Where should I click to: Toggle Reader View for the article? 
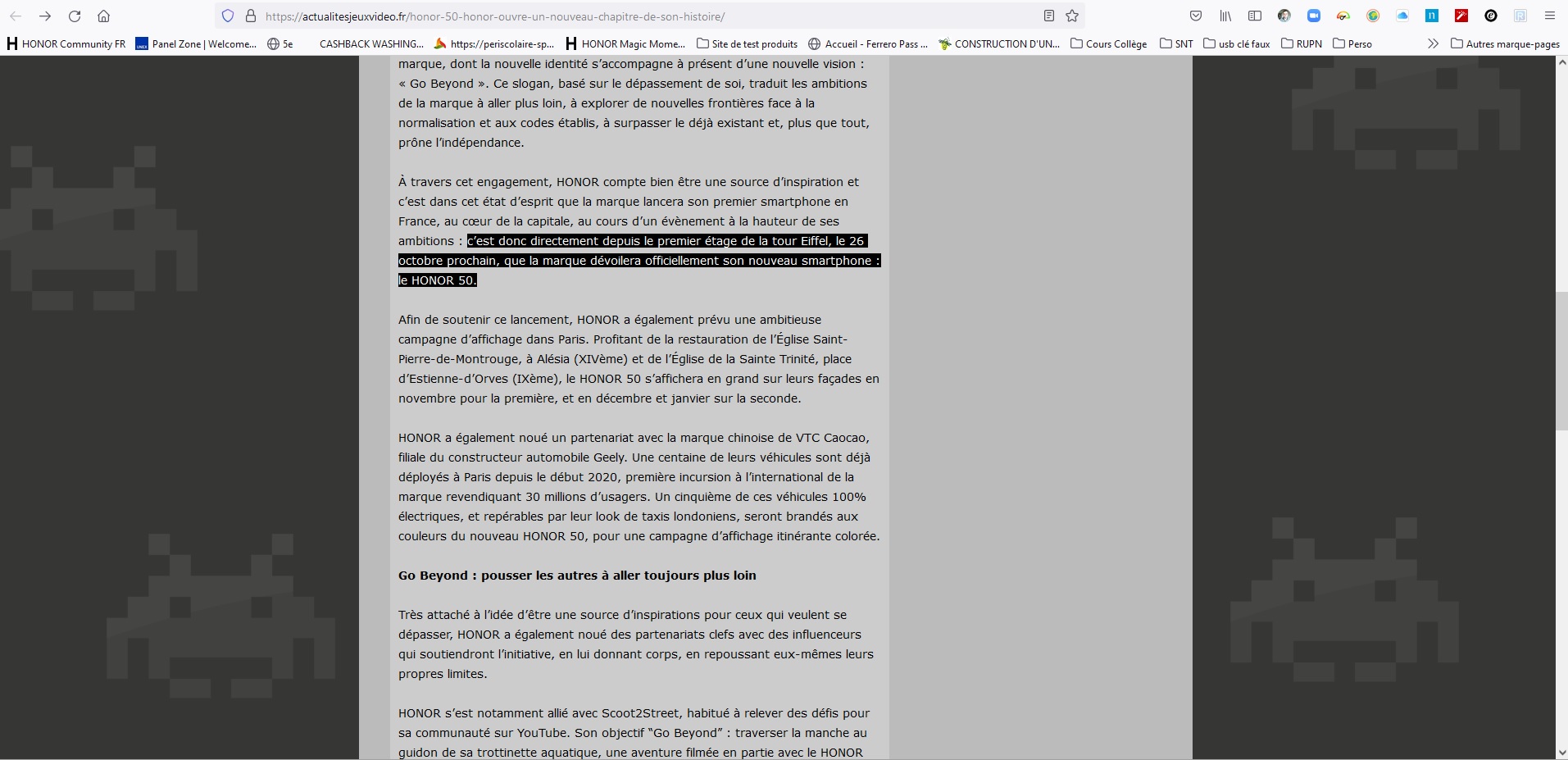click(x=1048, y=16)
